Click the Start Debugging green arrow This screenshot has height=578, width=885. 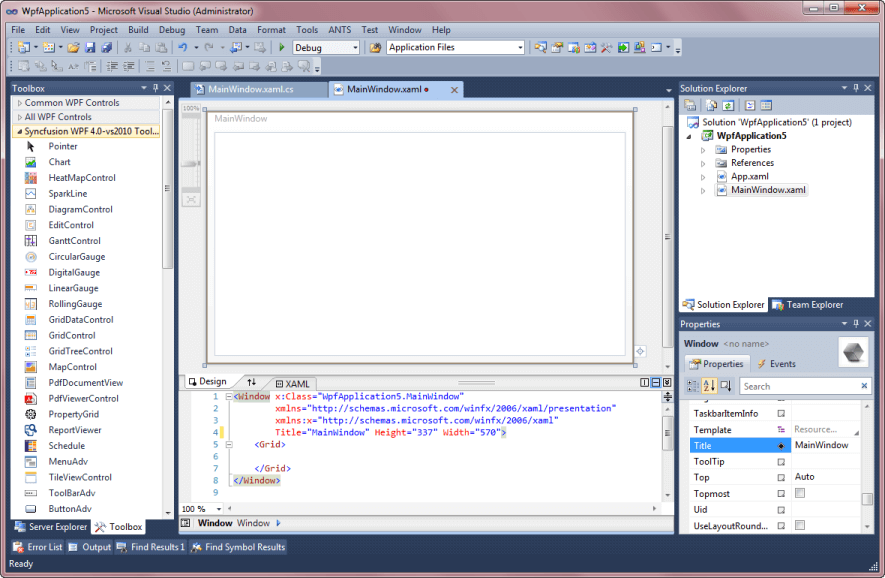click(282, 47)
